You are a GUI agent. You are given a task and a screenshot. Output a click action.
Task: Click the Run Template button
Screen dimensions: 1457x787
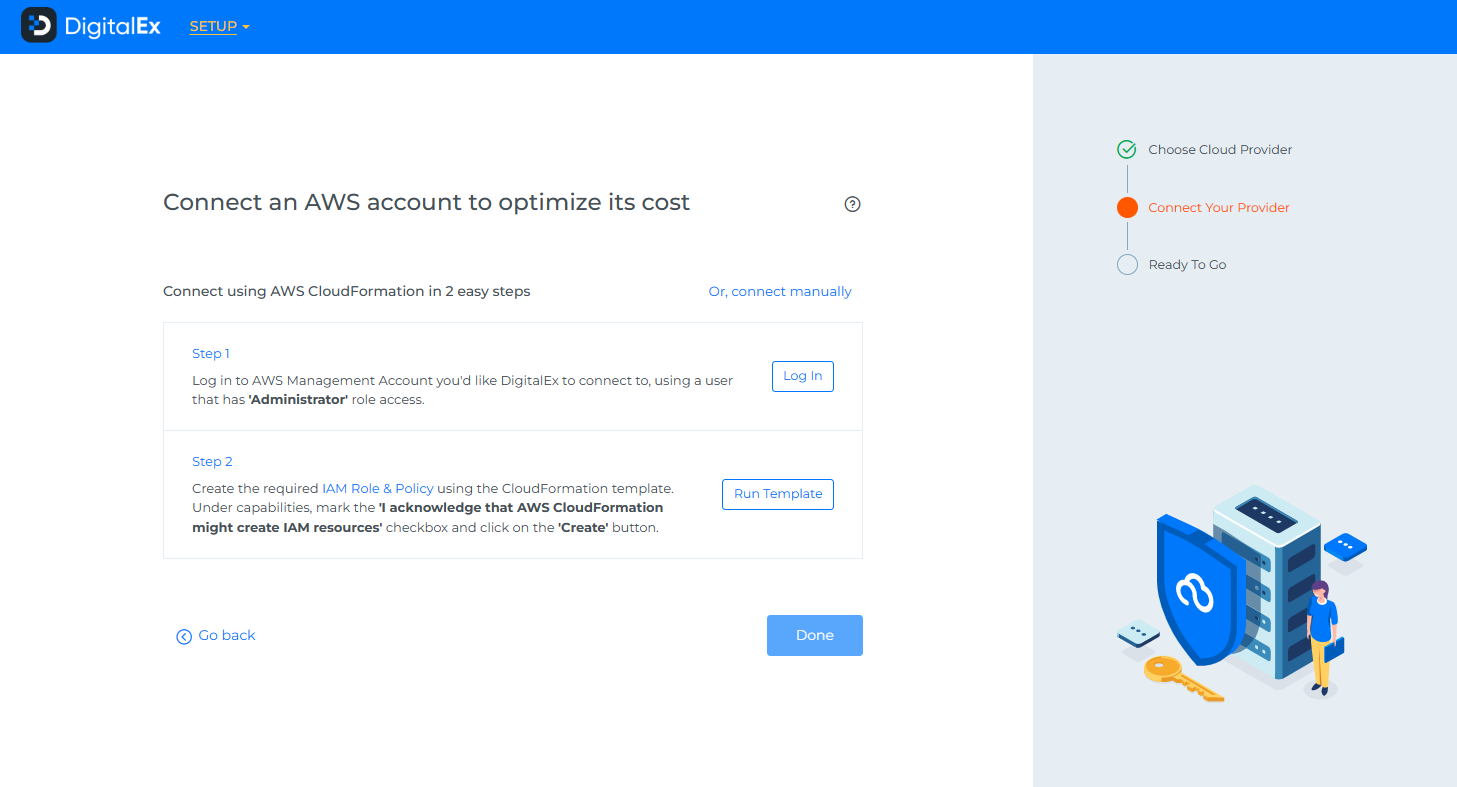(778, 494)
